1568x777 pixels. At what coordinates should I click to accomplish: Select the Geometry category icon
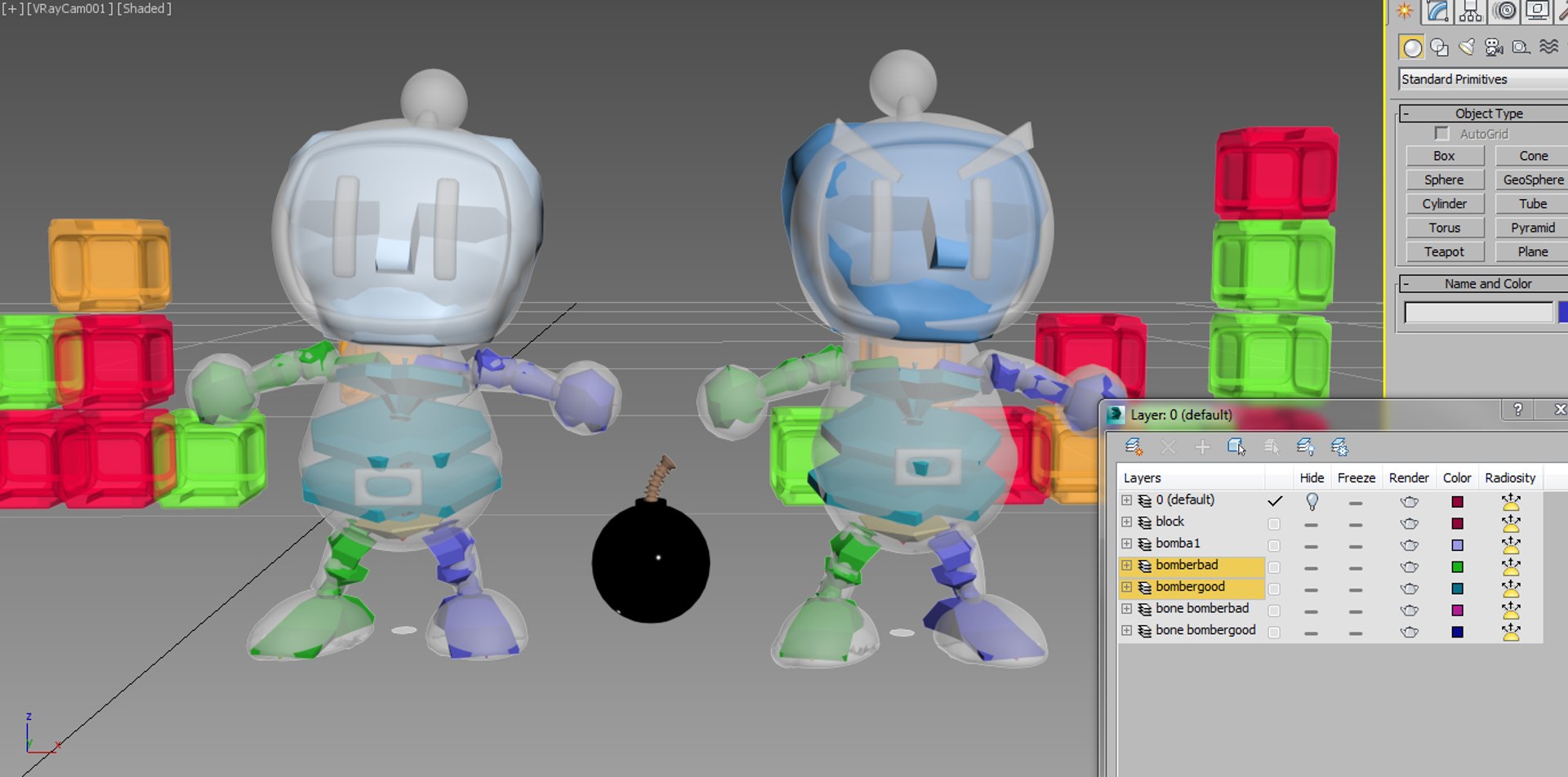(x=1412, y=47)
